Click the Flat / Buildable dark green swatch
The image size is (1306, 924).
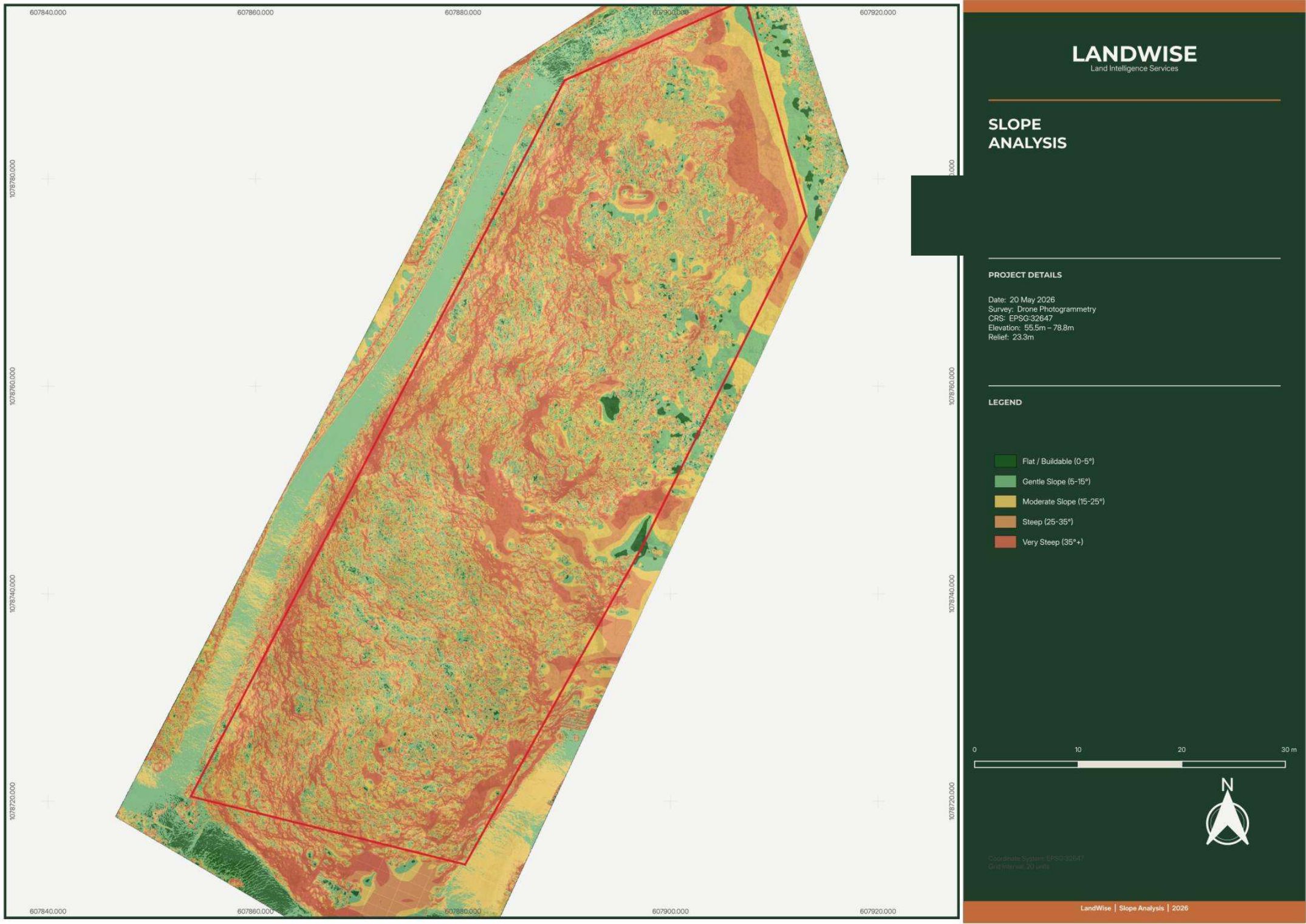coord(1005,461)
